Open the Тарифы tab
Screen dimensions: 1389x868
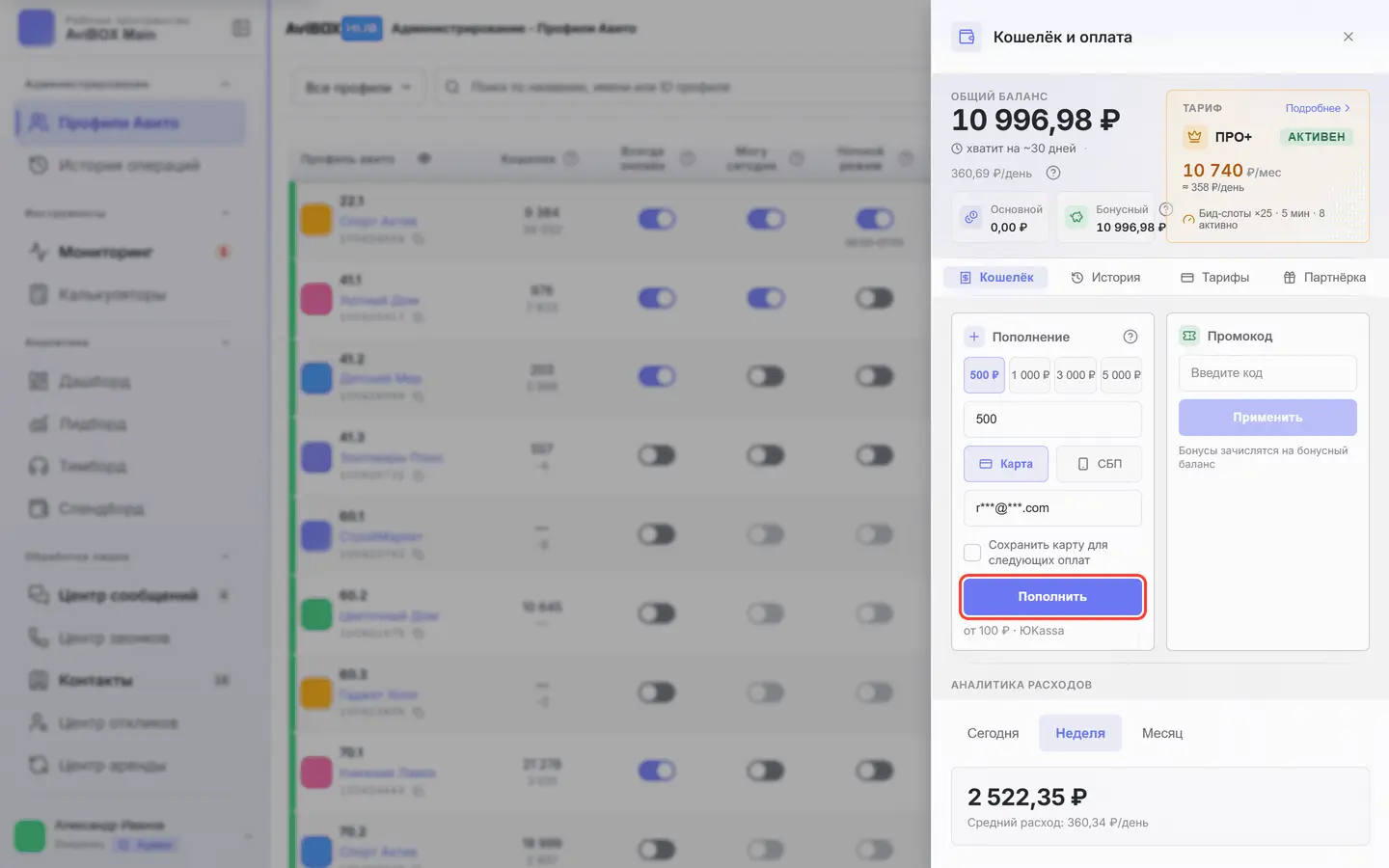[1214, 278]
